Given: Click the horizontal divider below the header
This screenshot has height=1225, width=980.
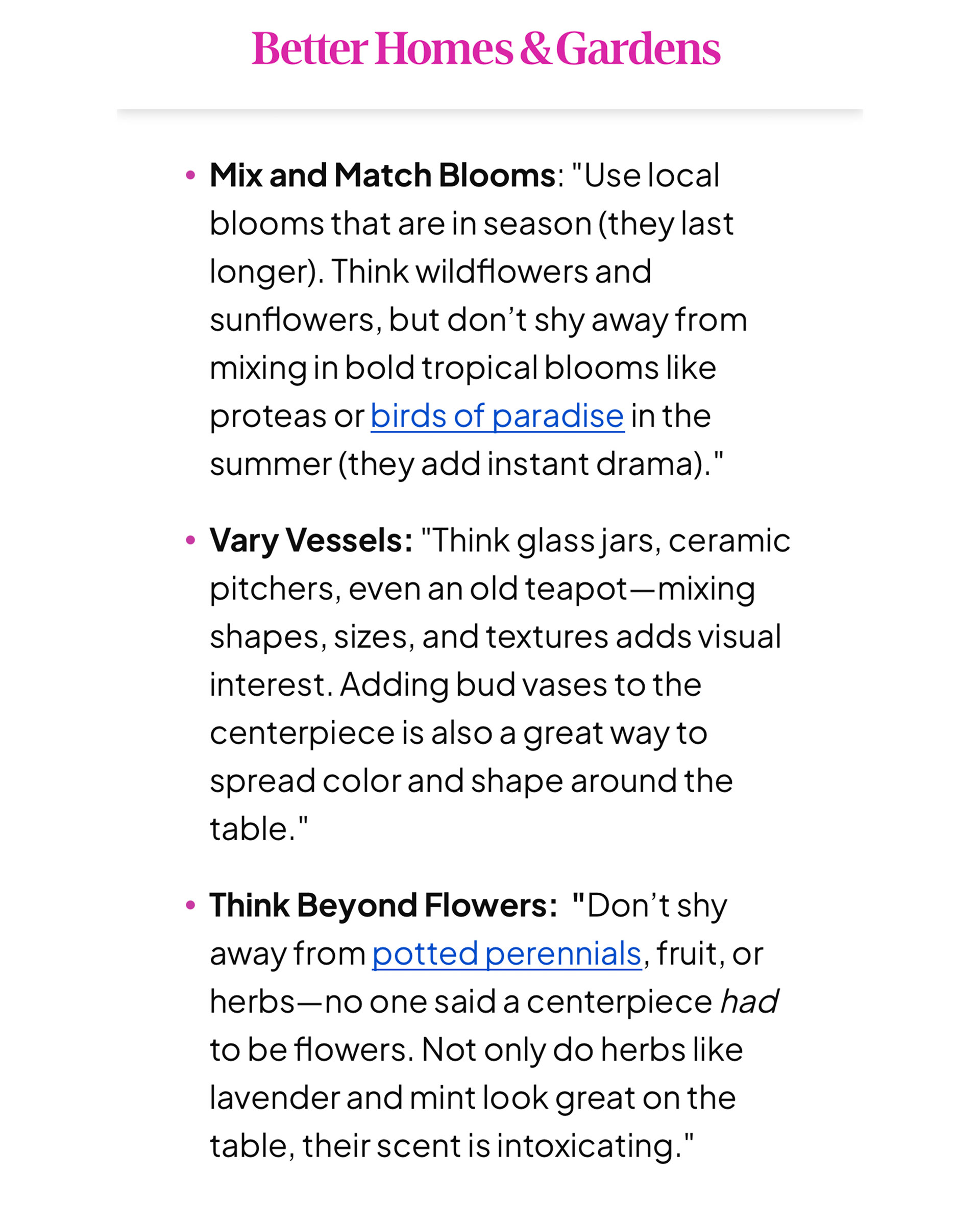Looking at the screenshot, I should [489, 110].
